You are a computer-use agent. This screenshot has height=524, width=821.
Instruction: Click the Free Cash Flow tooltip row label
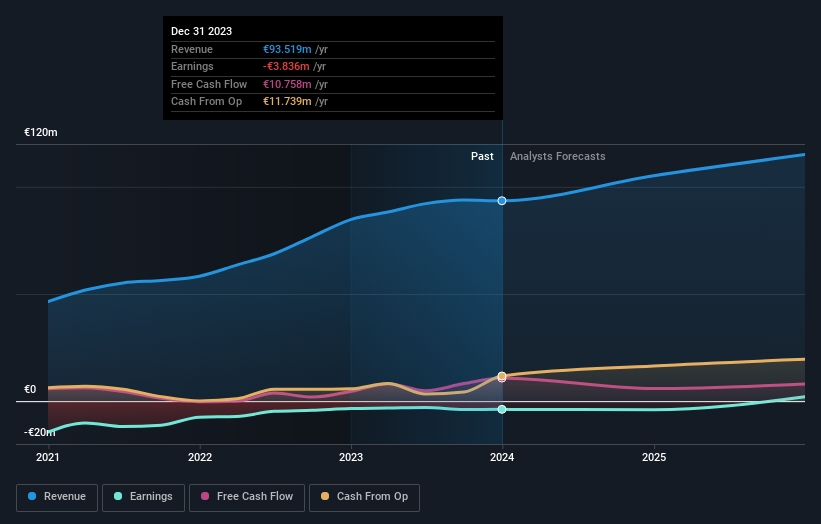[x=209, y=84]
